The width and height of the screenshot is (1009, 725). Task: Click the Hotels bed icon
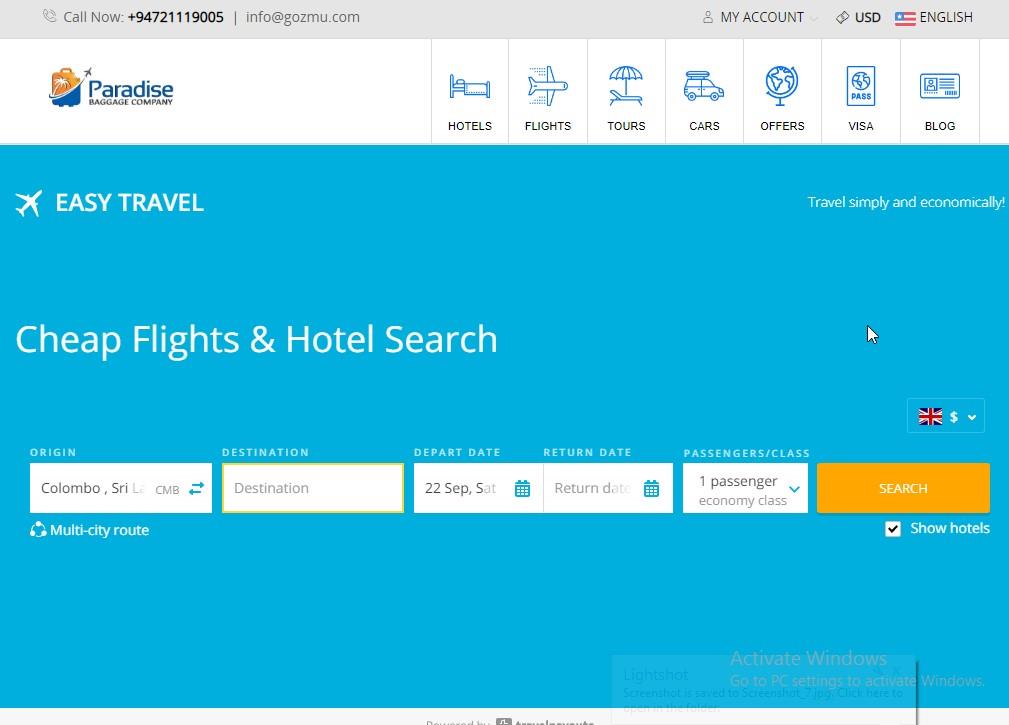470,86
